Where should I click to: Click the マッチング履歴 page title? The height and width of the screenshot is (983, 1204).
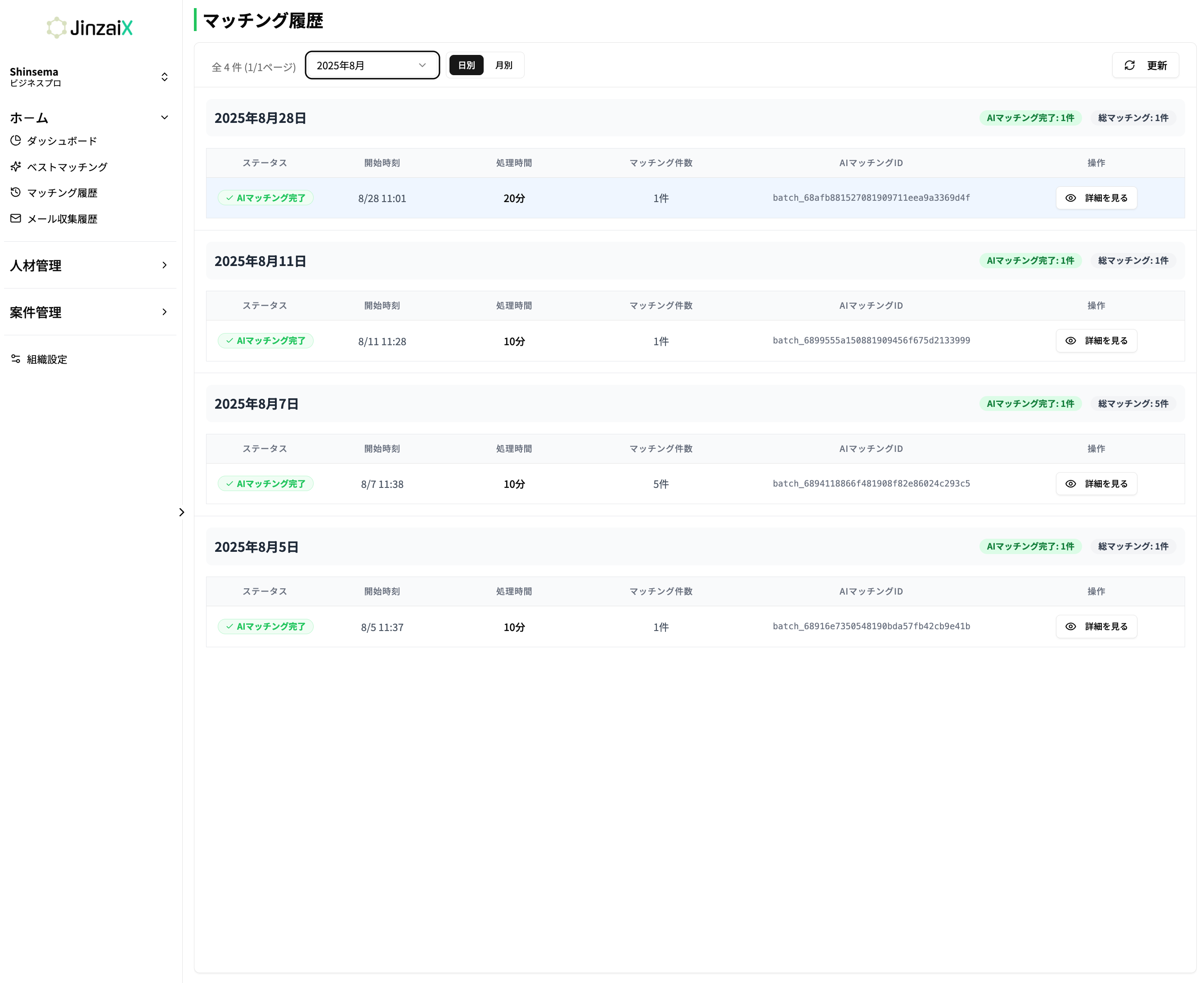click(x=263, y=21)
